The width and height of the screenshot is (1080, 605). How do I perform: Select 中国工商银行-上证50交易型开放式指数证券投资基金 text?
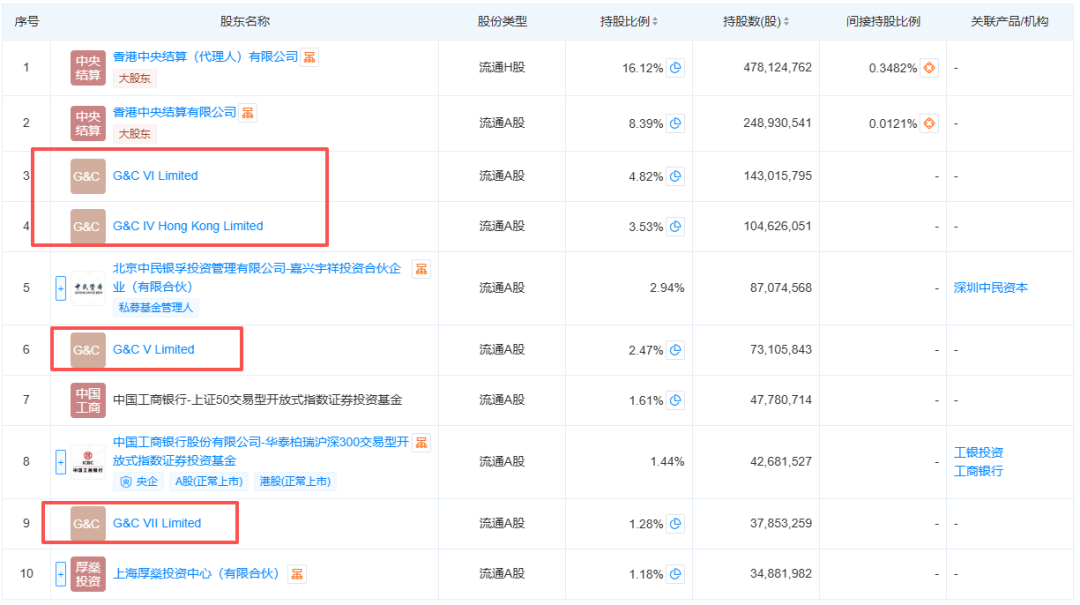258,400
